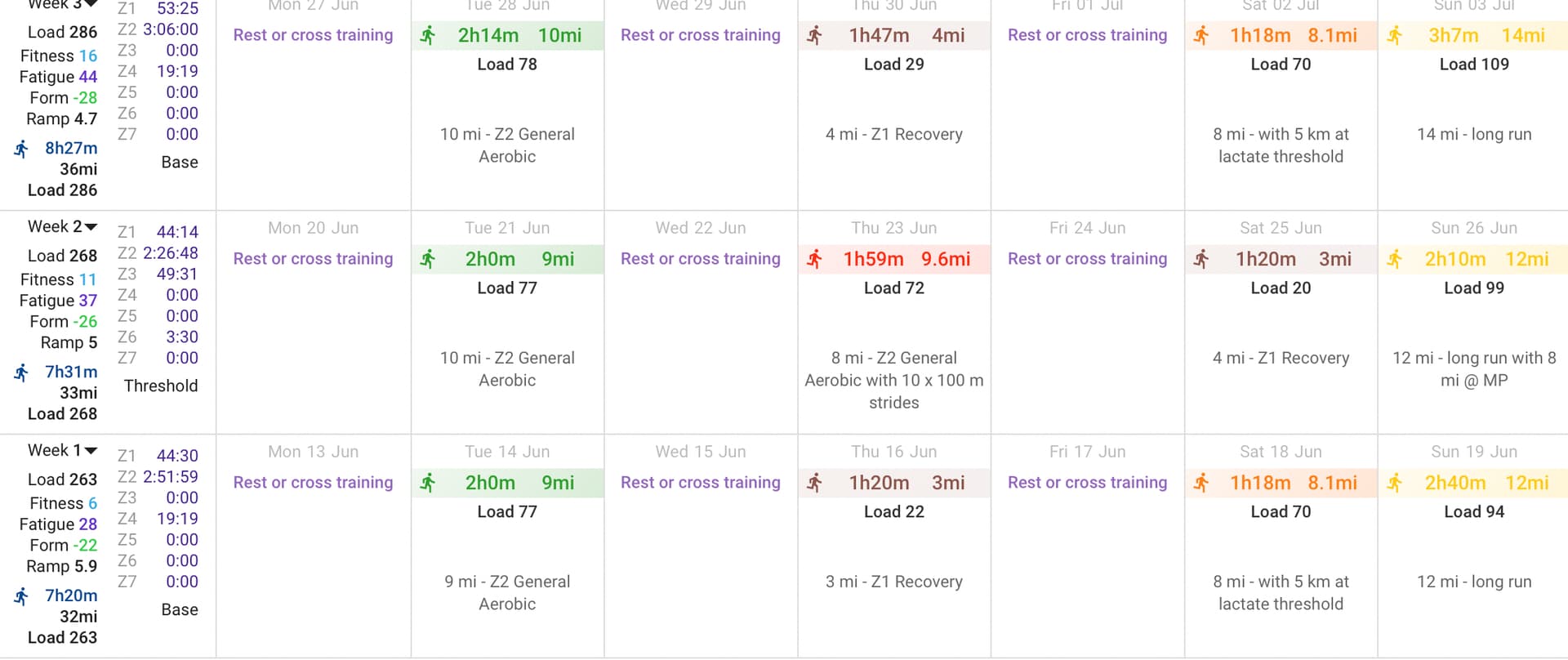Select the Thu 23 Jun date header
The image size is (1568, 660).
pos(893,228)
